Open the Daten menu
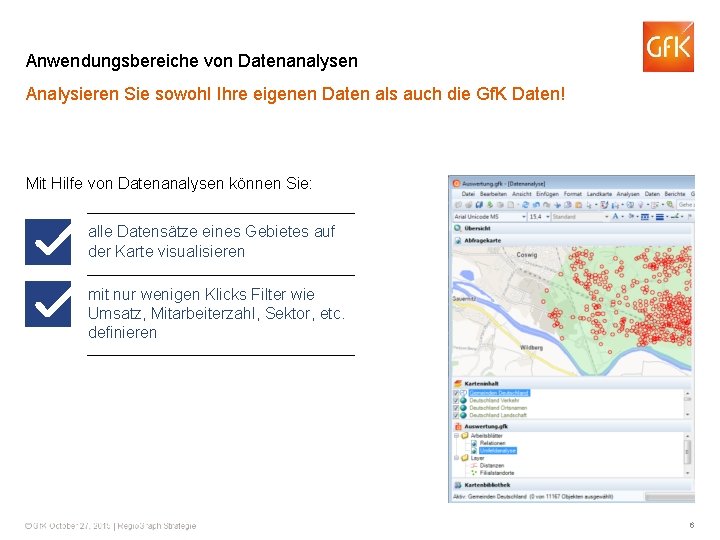The width and height of the screenshot is (720, 540). tap(652, 194)
